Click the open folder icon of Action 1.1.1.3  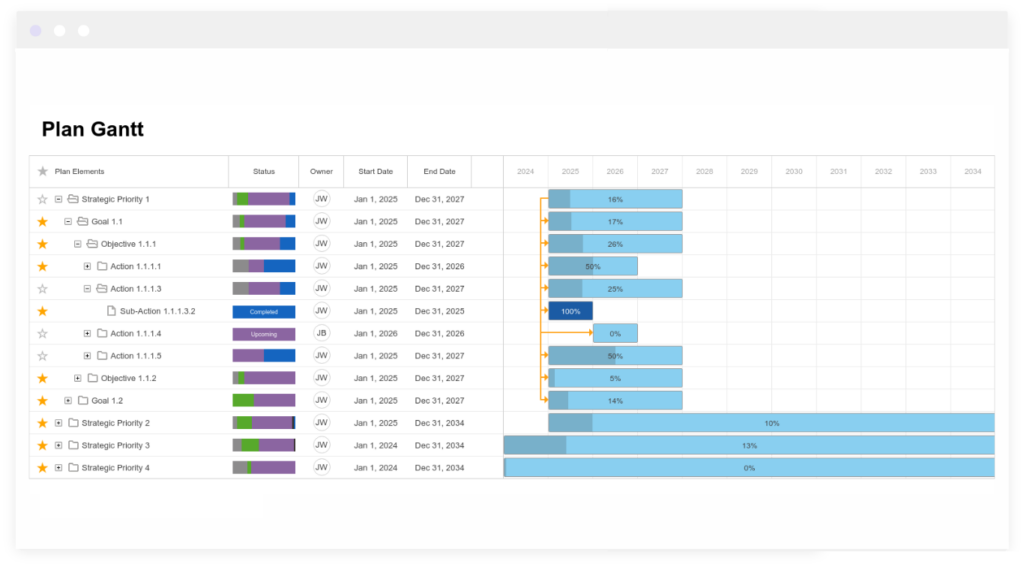(102, 289)
